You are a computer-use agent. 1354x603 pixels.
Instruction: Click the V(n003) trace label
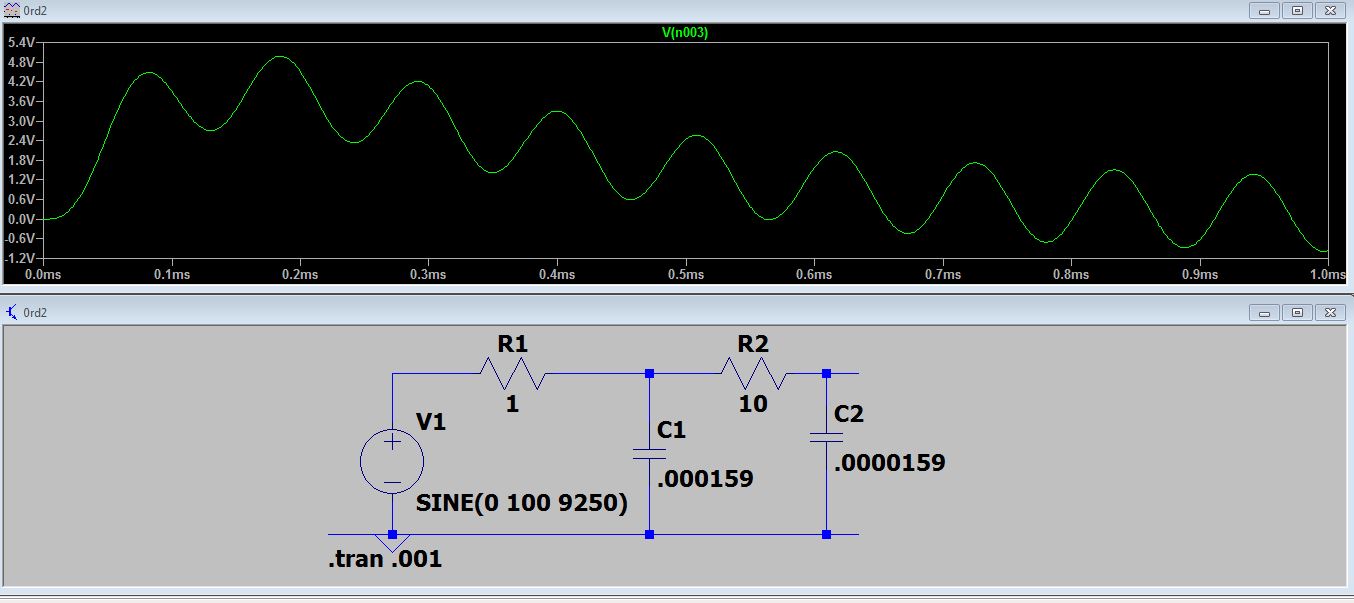(685, 33)
